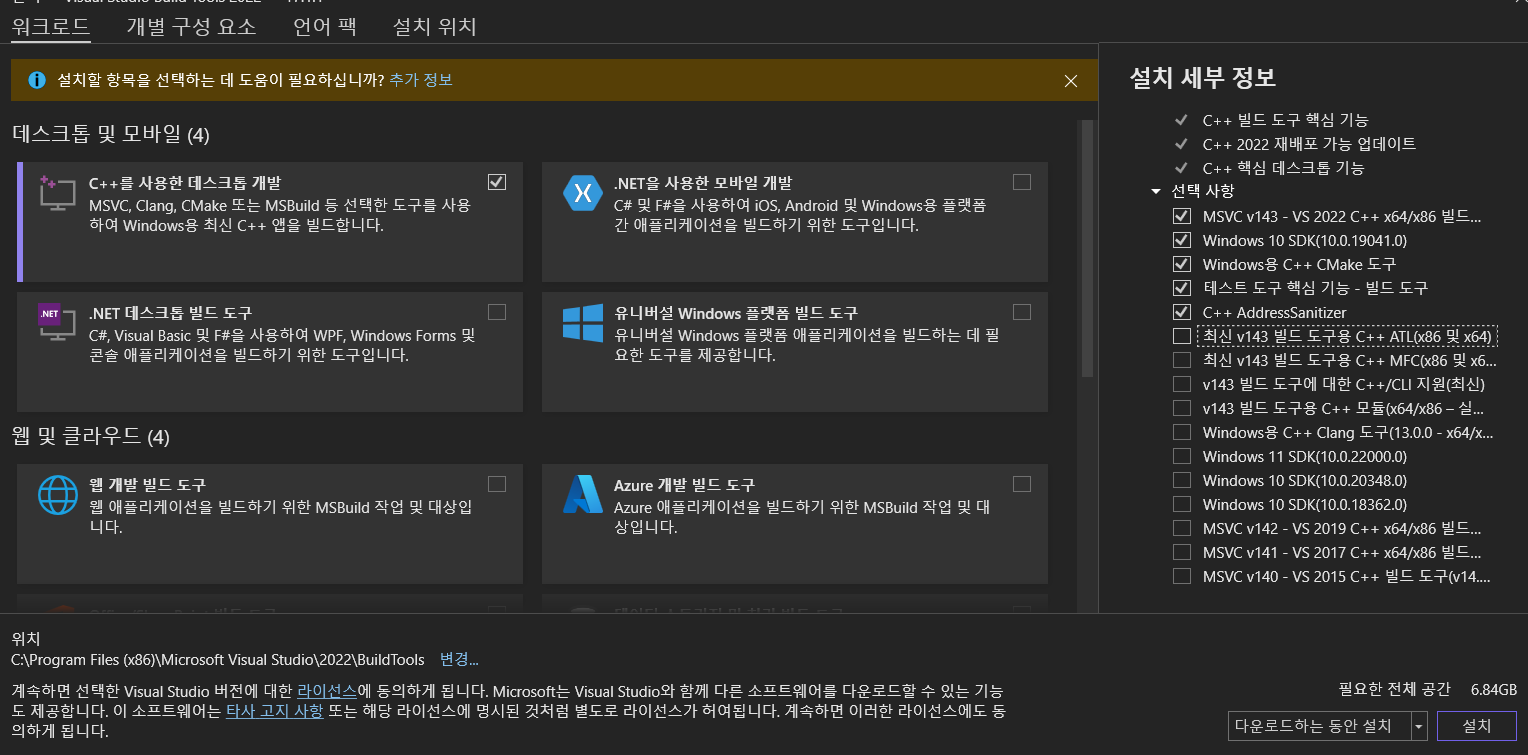Check MSVC v142 - VS 2019 C++ build tools

coord(1182,528)
